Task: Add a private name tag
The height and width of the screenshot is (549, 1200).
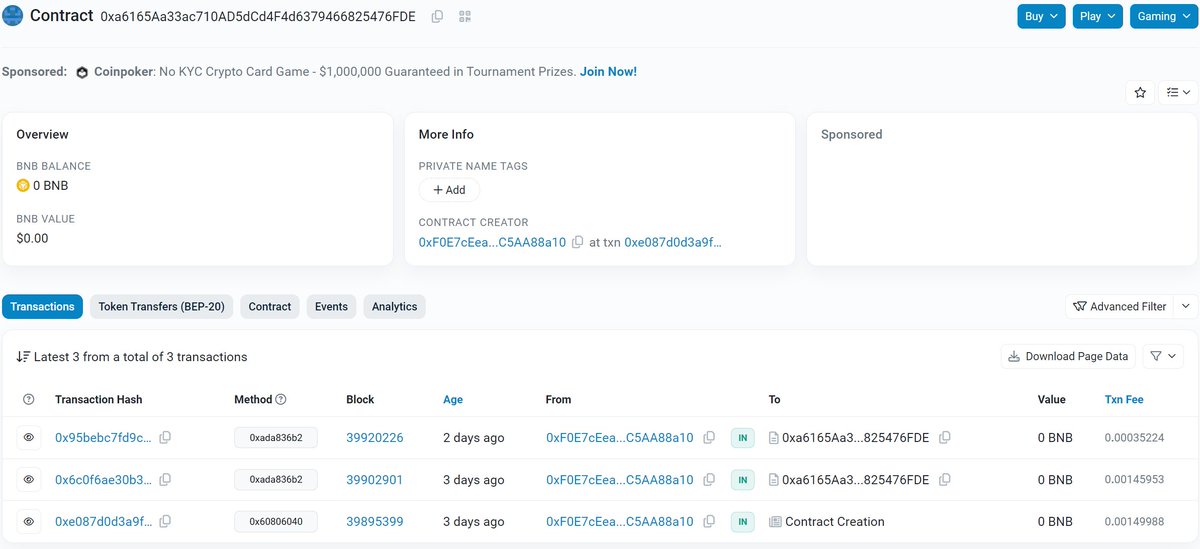Action: (x=449, y=190)
